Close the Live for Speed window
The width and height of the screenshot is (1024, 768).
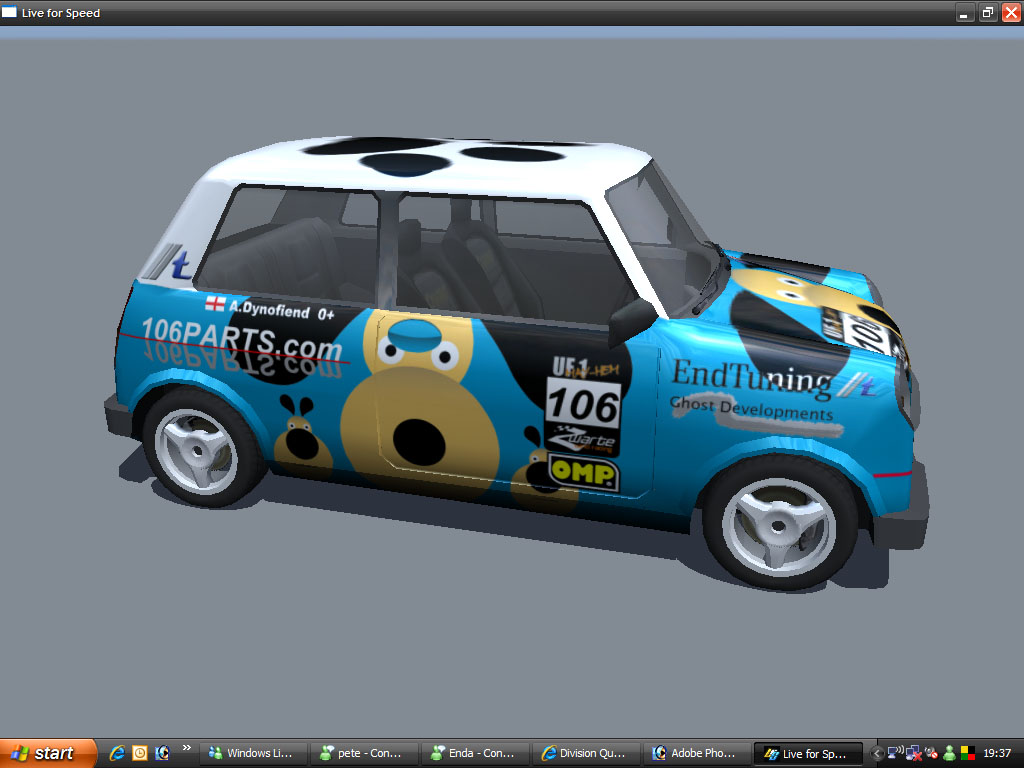[x=1012, y=12]
